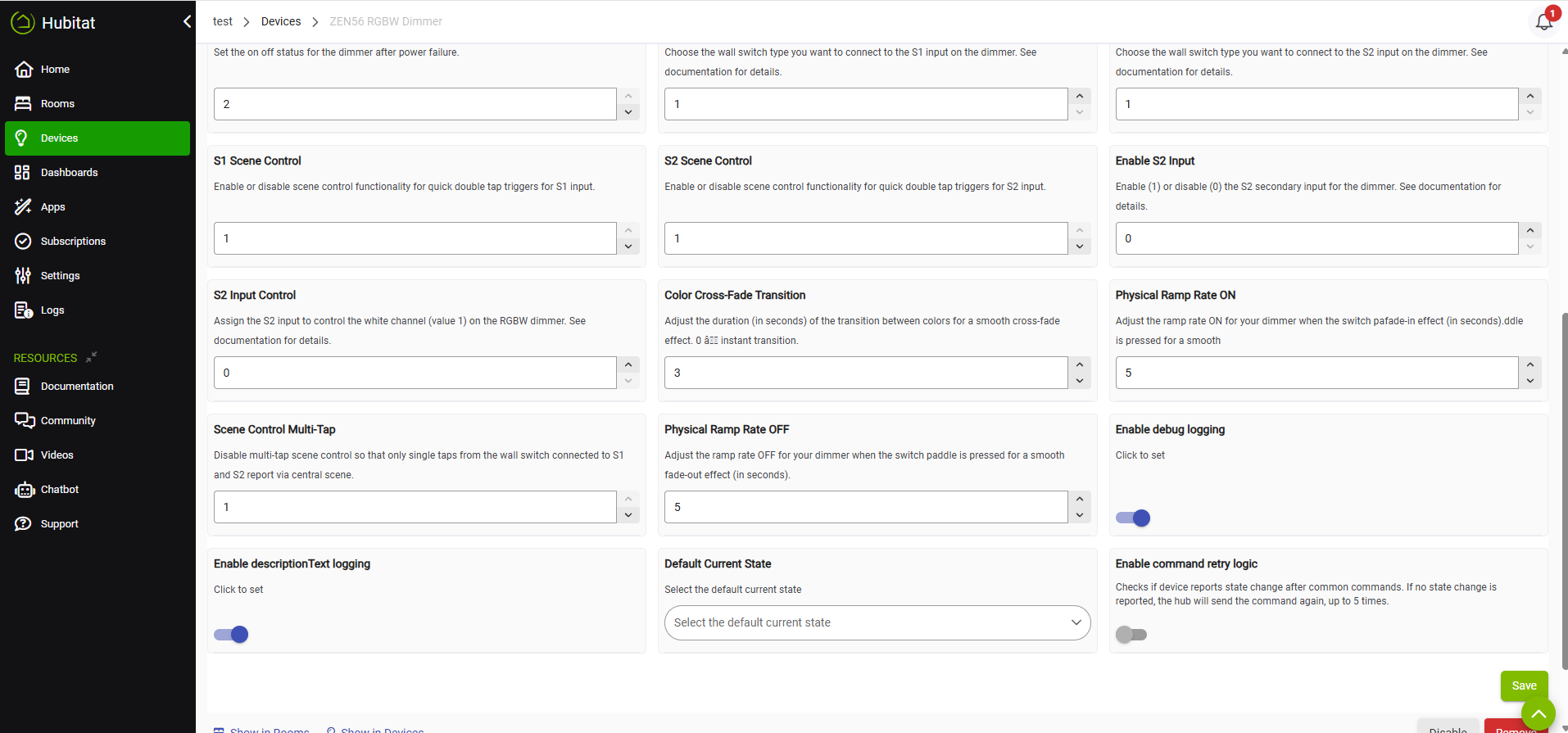Click the Physical Ramp Rate ON field
The height and width of the screenshot is (733, 1568).
click(x=1316, y=373)
